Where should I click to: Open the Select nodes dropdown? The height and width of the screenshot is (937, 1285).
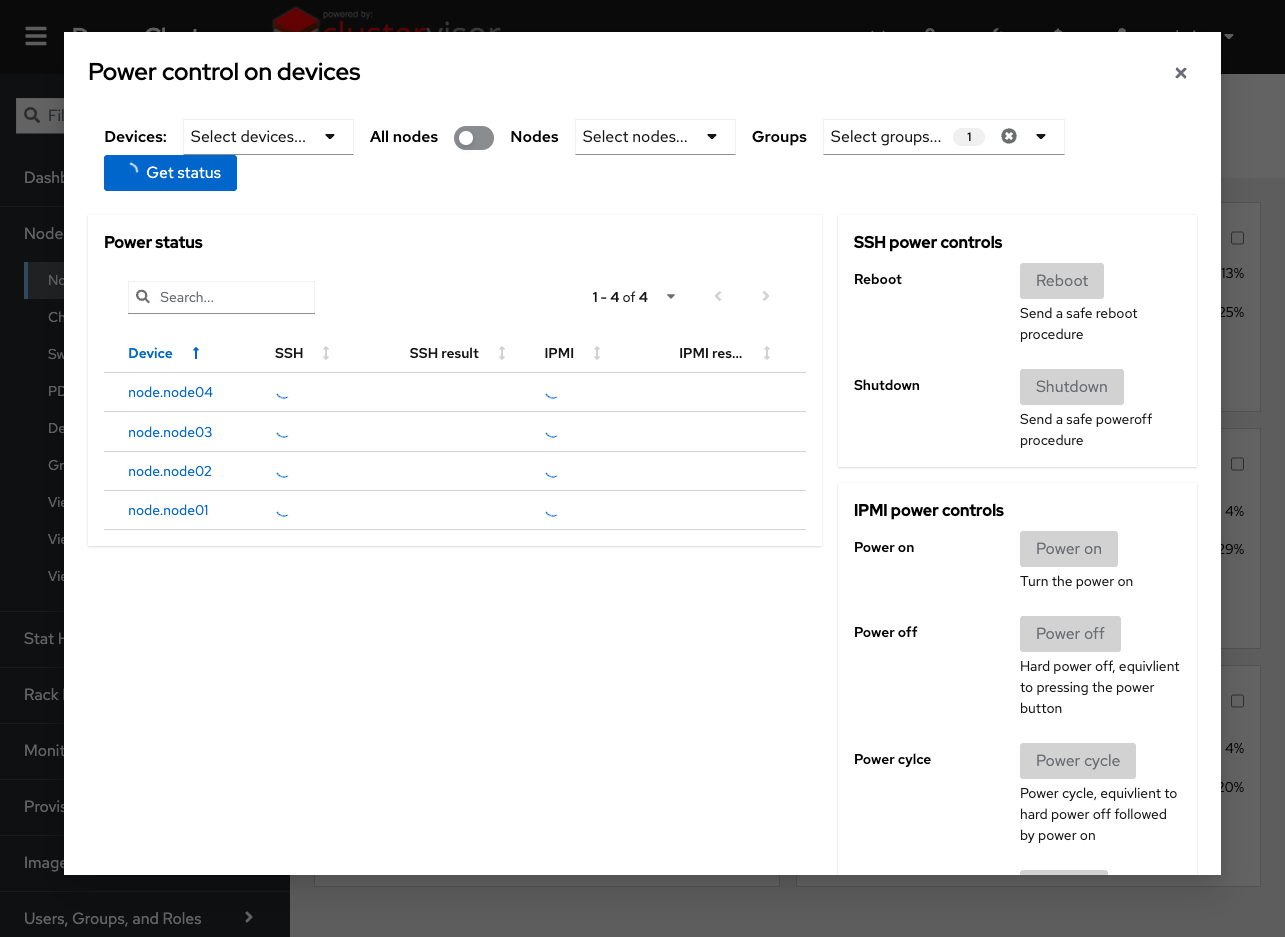(x=655, y=137)
